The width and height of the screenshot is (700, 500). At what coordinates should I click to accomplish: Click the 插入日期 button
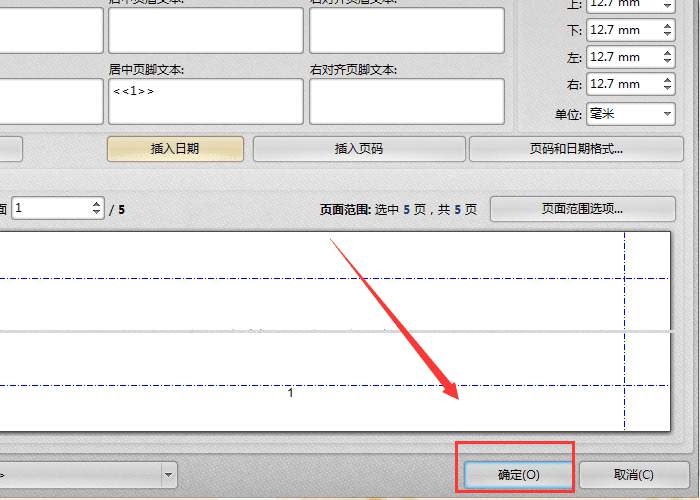click(x=175, y=149)
